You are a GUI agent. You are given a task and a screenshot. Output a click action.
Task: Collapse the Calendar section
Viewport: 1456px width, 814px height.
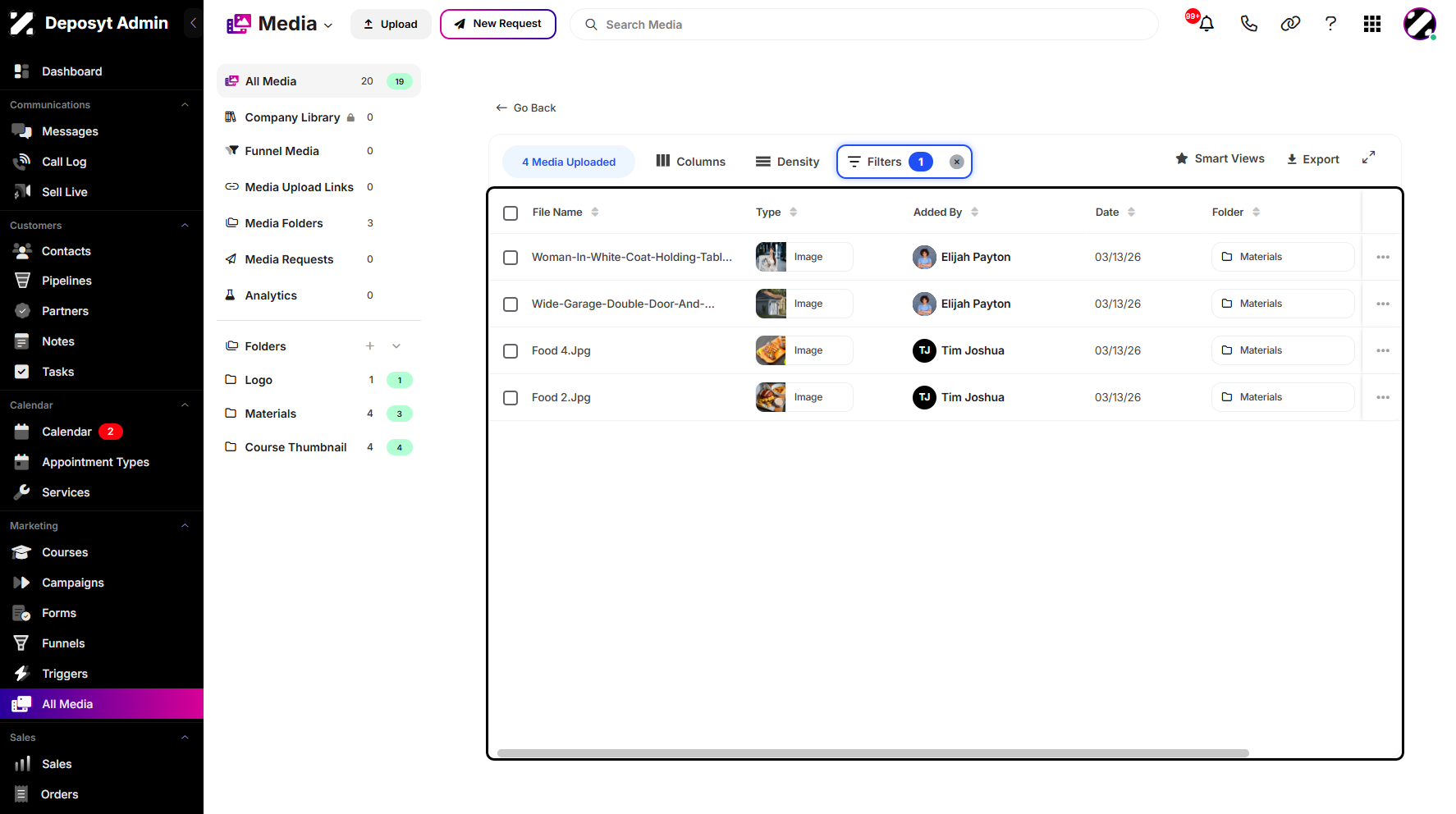(x=185, y=405)
